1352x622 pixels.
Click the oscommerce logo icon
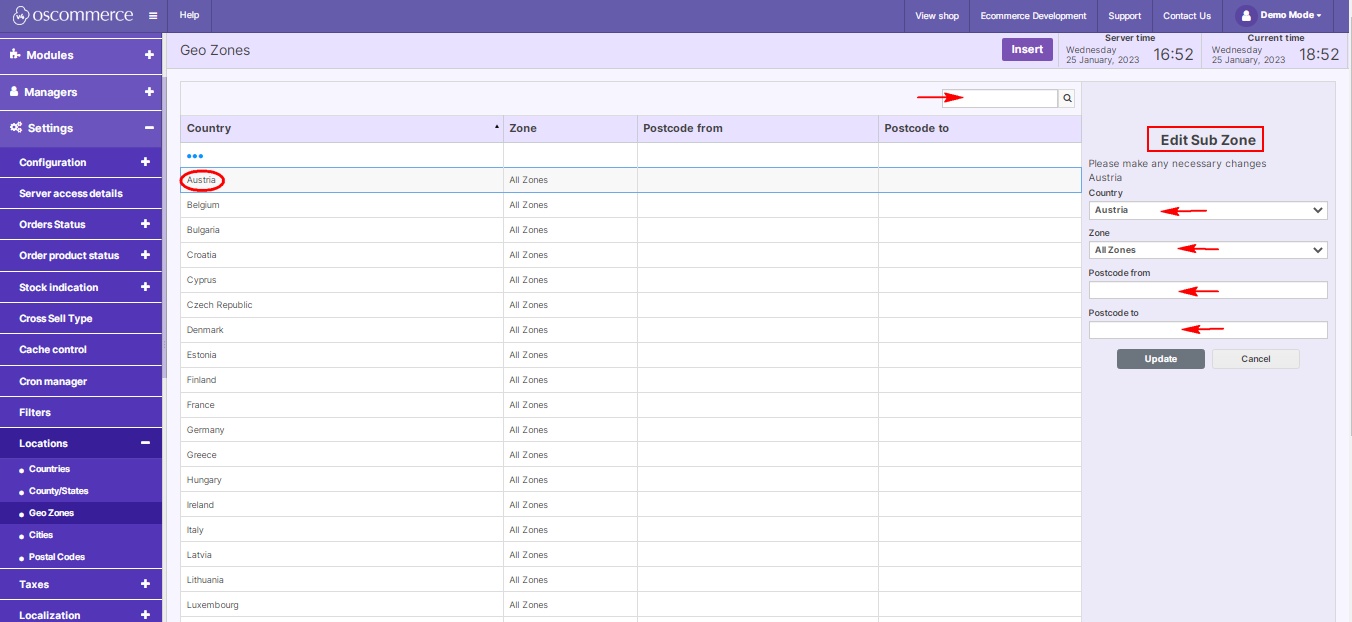[x=21, y=15]
